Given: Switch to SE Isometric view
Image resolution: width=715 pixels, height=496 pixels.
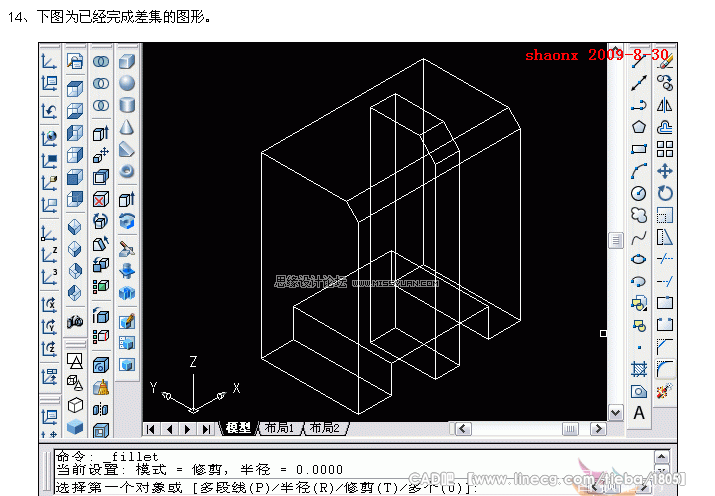Looking at the screenshot, I should [75, 249].
